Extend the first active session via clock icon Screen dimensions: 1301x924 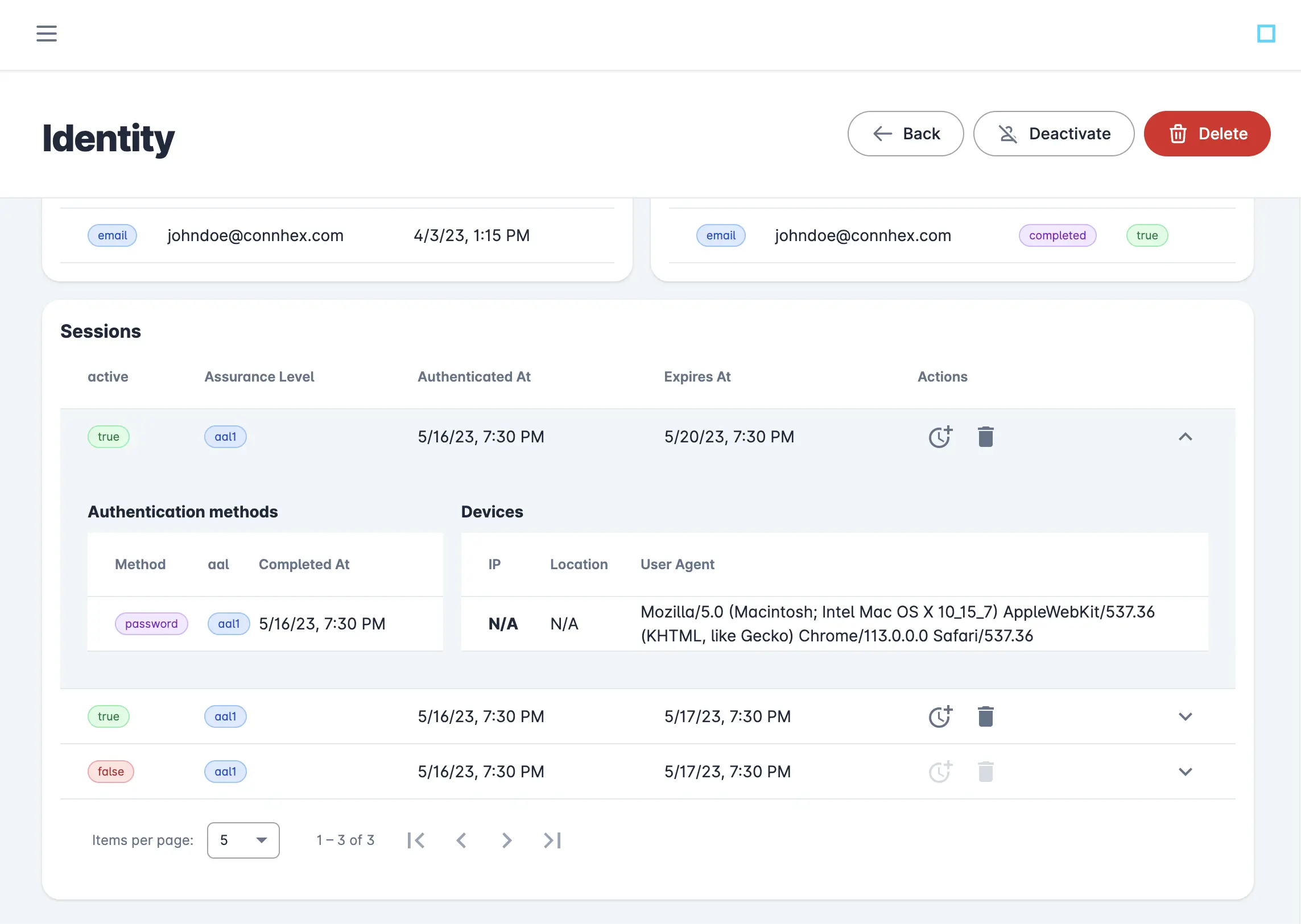click(x=940, y=436)
